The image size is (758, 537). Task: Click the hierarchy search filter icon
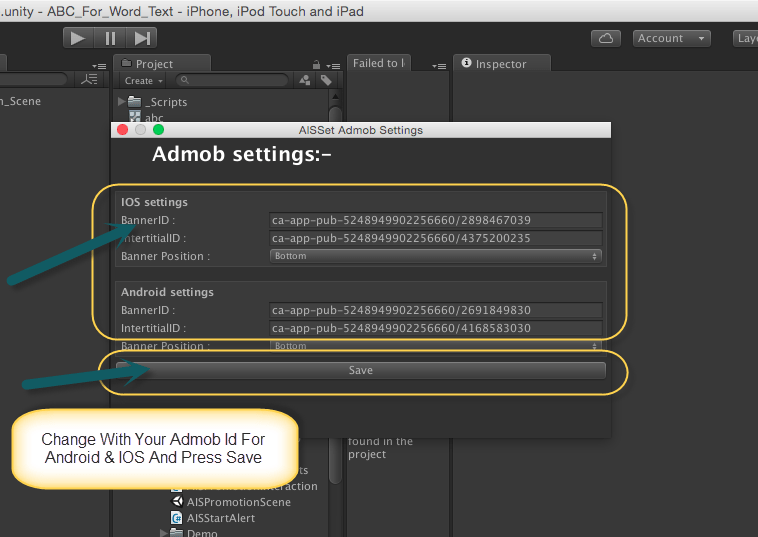[91, 80]
